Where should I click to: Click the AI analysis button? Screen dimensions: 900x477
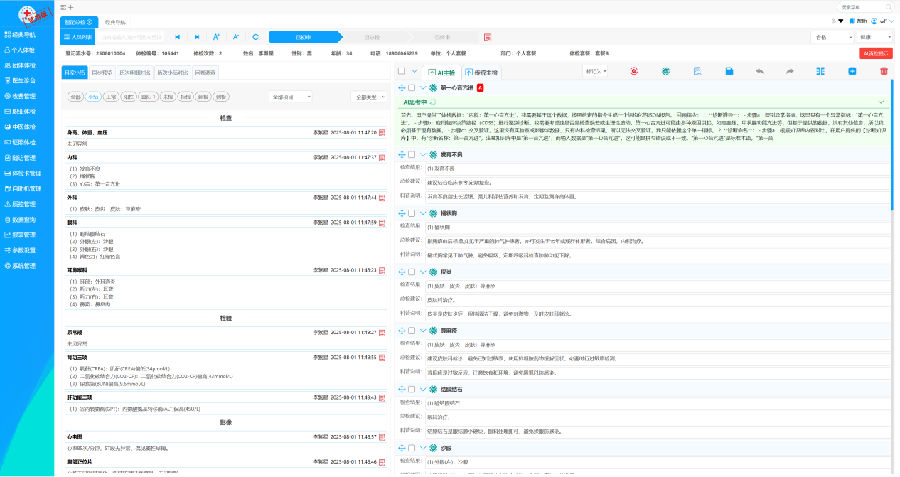pos(441,72)
